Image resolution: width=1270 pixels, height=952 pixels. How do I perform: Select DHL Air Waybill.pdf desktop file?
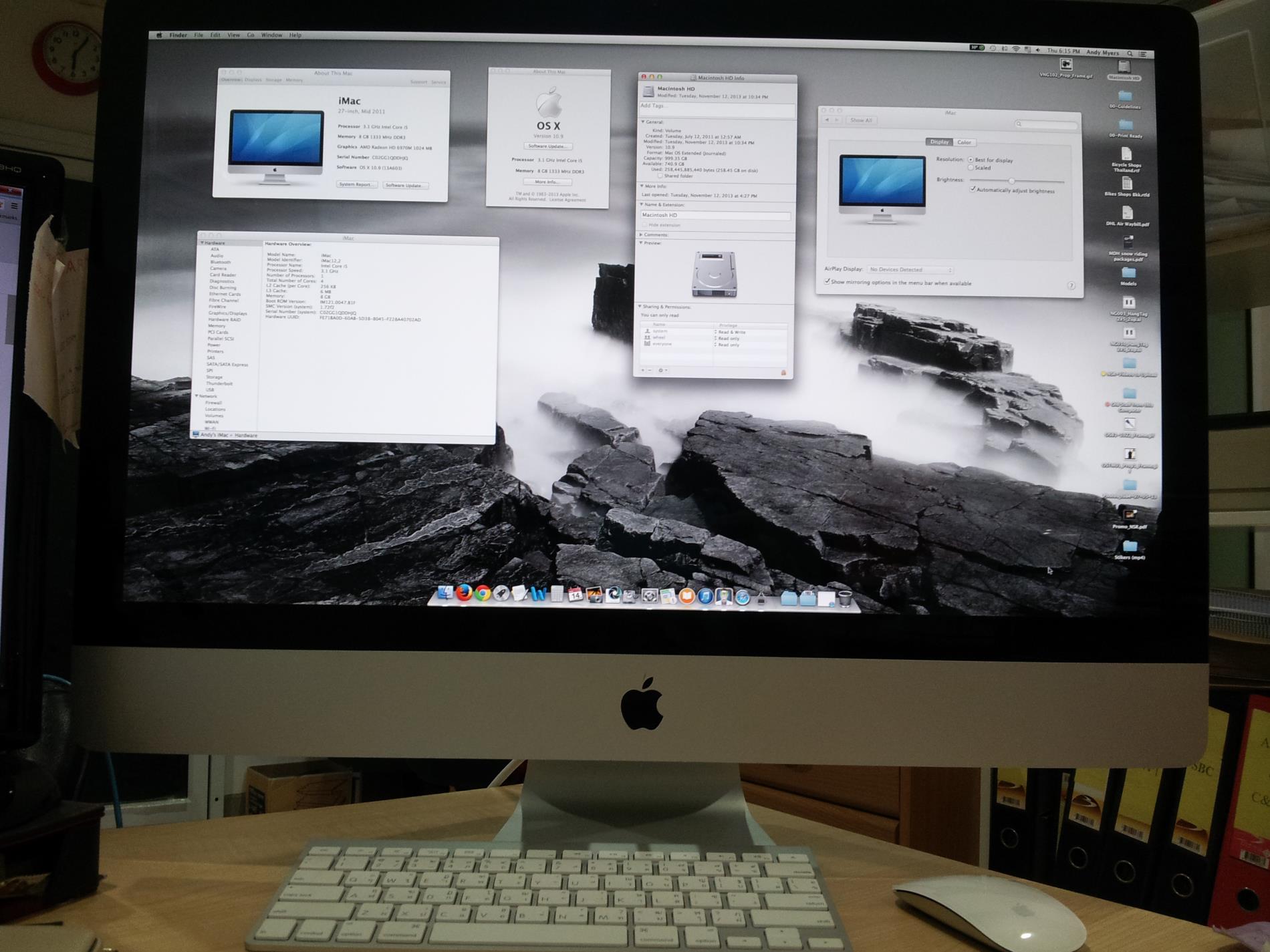click(1127, 216)
